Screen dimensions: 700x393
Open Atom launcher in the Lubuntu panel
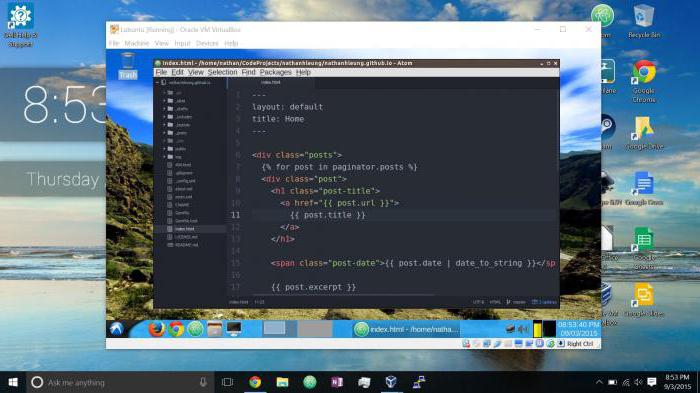(x=195, y=329)
